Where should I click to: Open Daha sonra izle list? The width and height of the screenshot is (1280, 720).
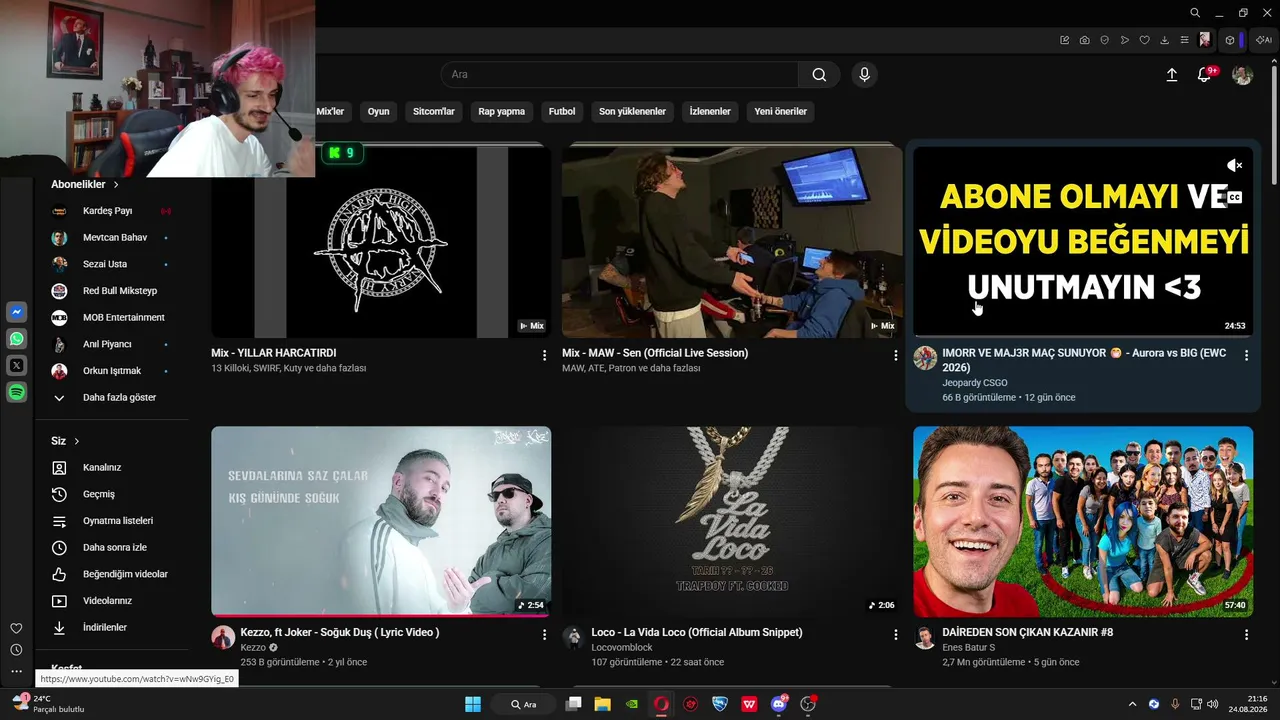(x=110, y=548)
